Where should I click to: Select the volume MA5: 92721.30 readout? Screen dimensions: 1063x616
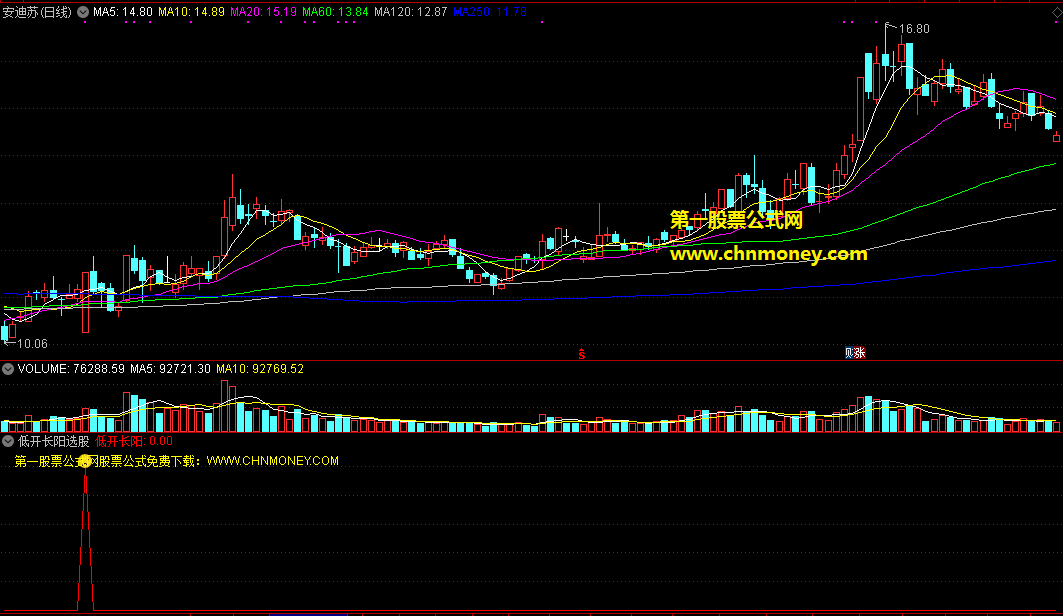pyautogui.click(x=170, y=369)
